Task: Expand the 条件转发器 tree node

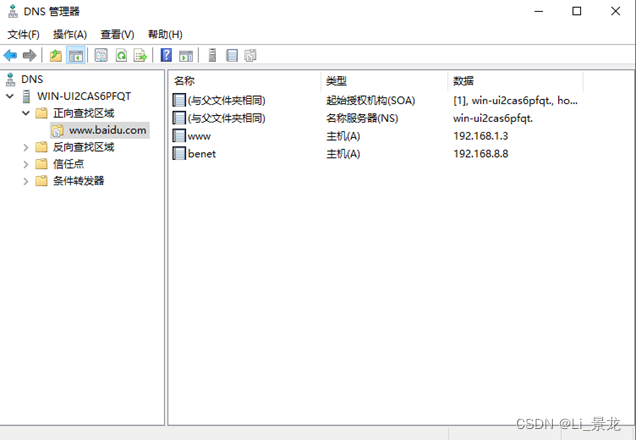Action: point(26,181)
